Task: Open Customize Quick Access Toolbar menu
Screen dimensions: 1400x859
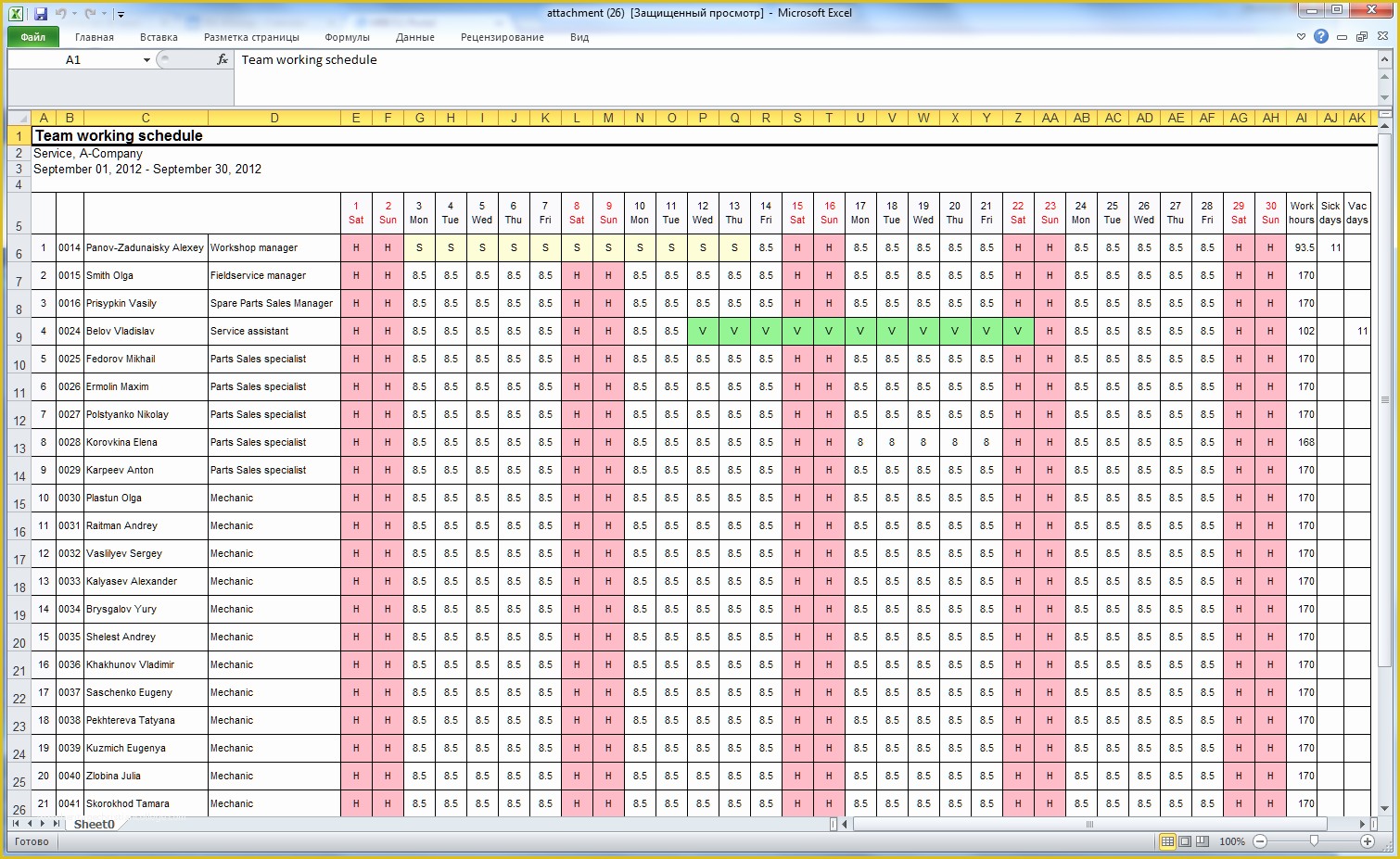Action: click(x=121, y=15)
